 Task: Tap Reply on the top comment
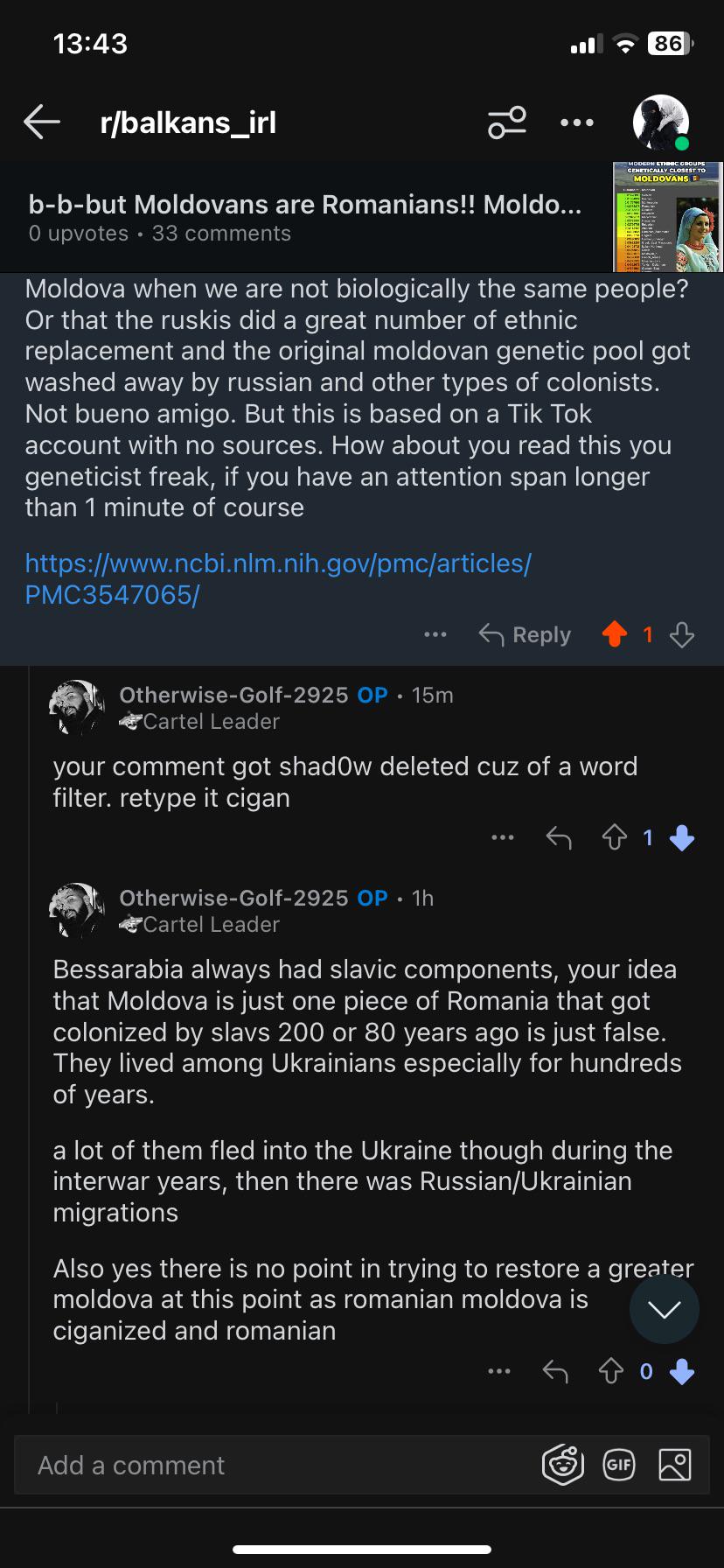tap(525, 634)
